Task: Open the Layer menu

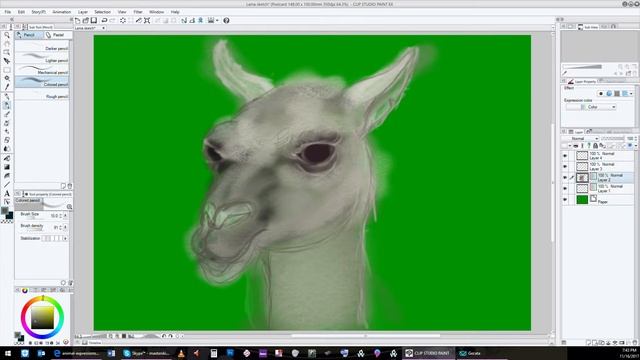Action: [83, 12]
